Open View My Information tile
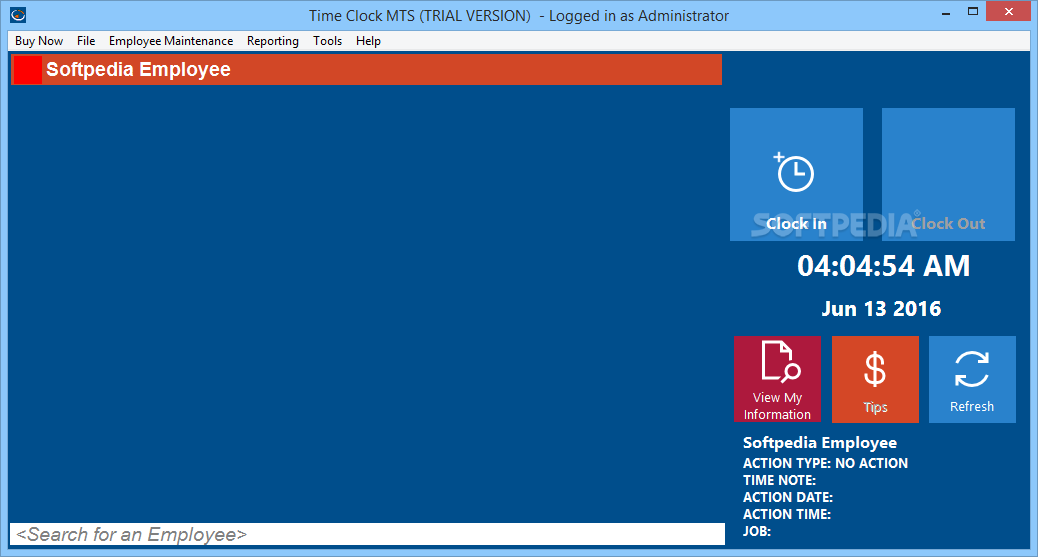This screenshot has height=557, width=1038. (777, 379)
